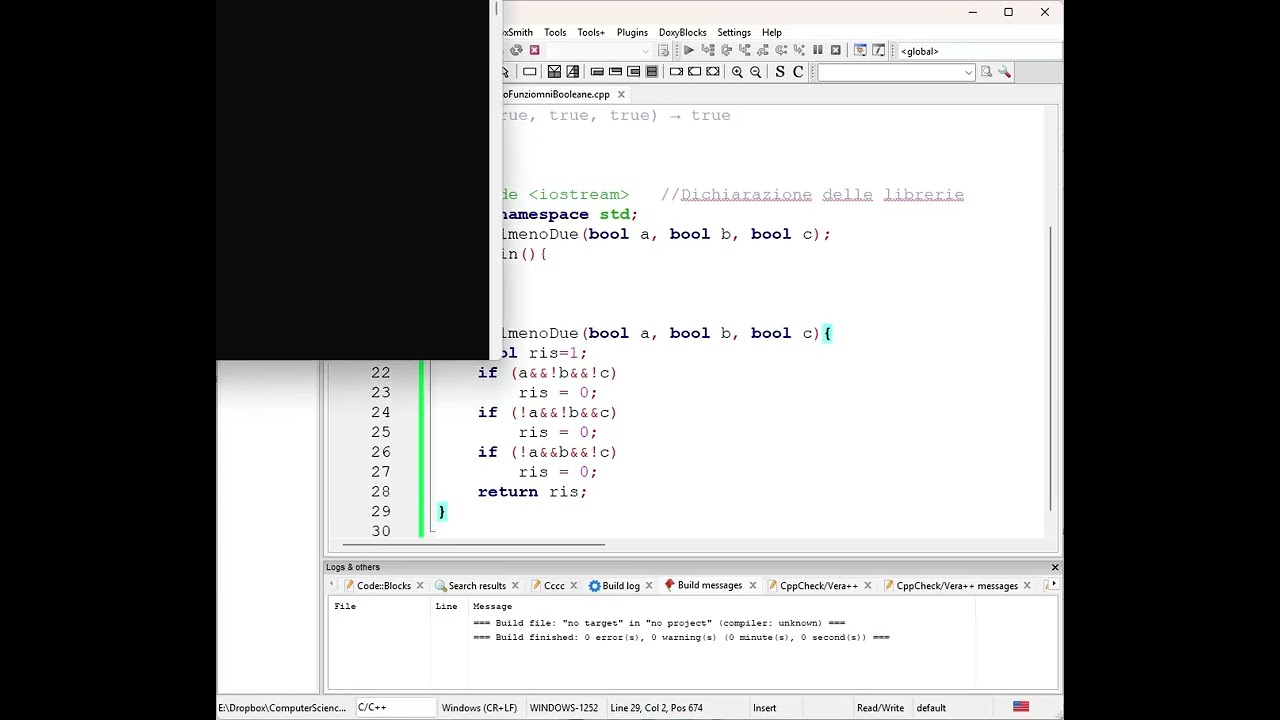1280x720 pixels.
Task: Open the Plugins menu
Action: pos(632,32)
